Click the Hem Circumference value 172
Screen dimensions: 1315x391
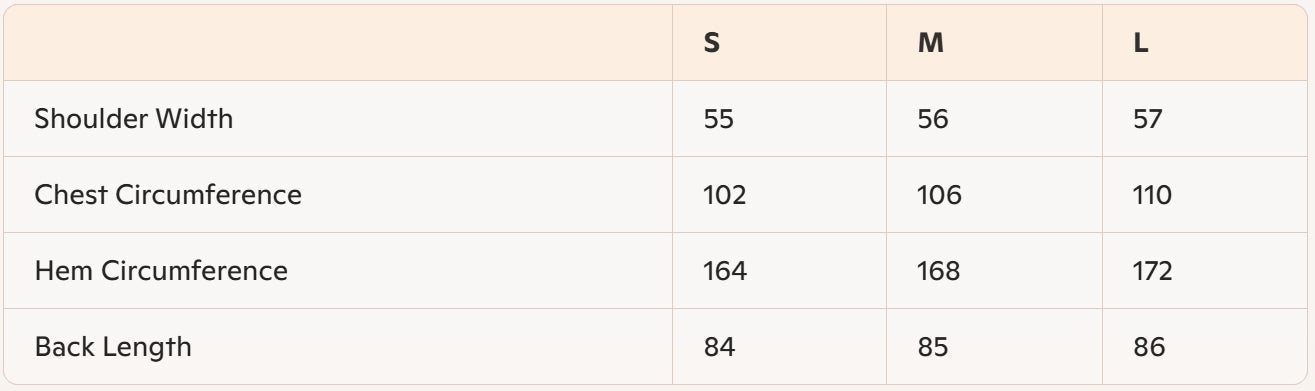coord(1154,272)
